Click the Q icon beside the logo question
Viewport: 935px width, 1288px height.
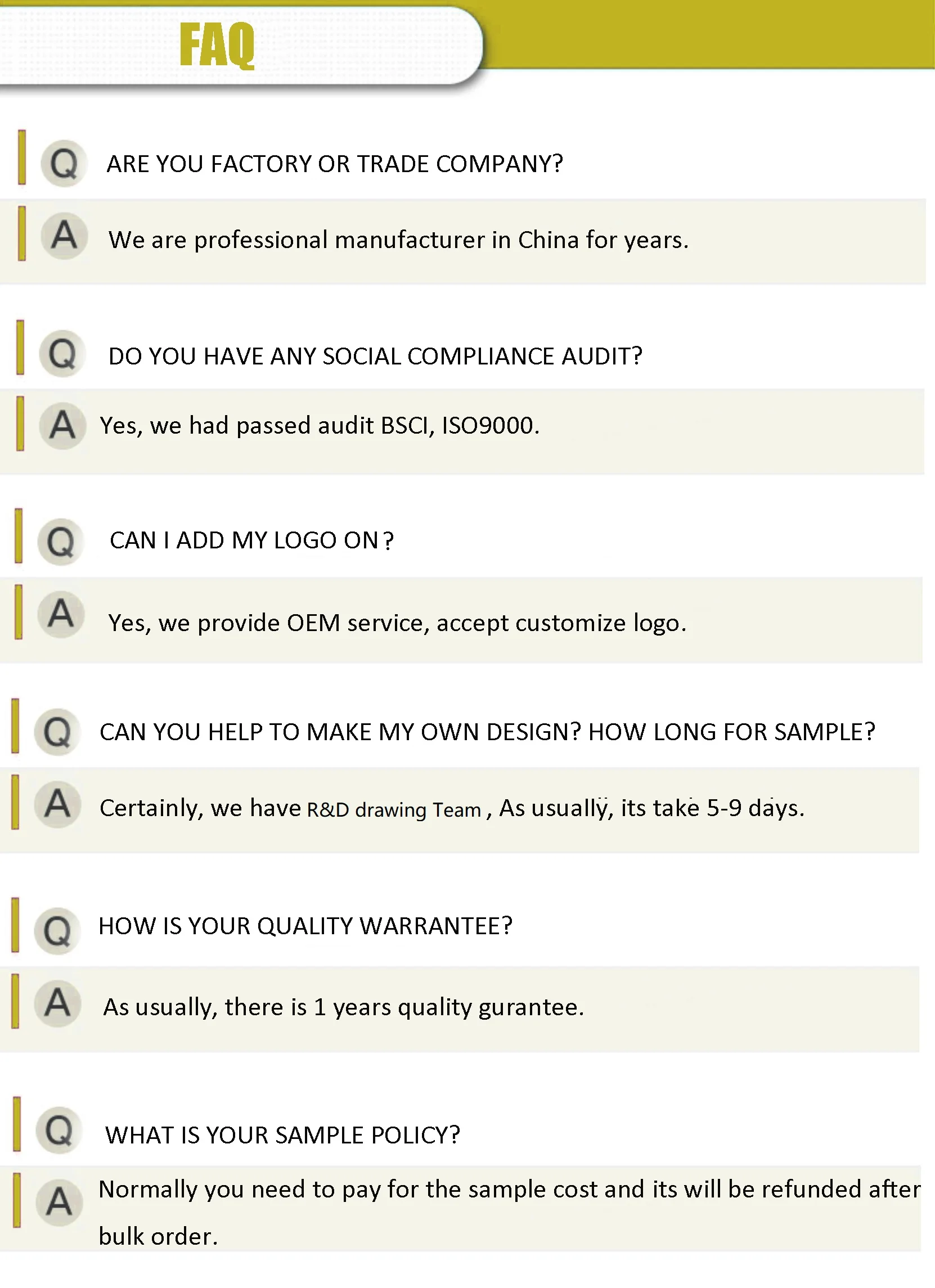click(x=60, y=542)
